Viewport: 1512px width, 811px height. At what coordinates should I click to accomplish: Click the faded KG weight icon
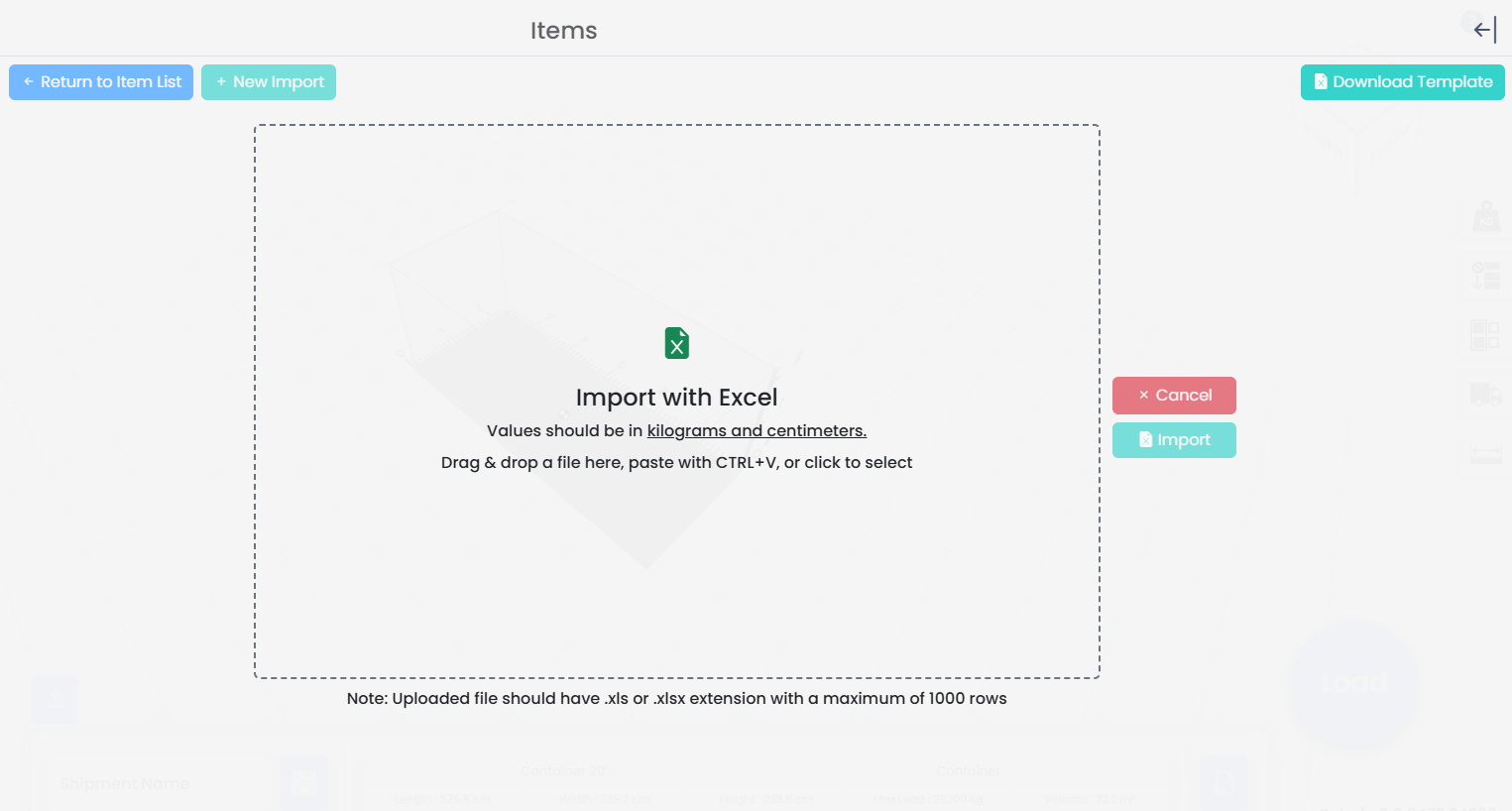(1485, 216)
